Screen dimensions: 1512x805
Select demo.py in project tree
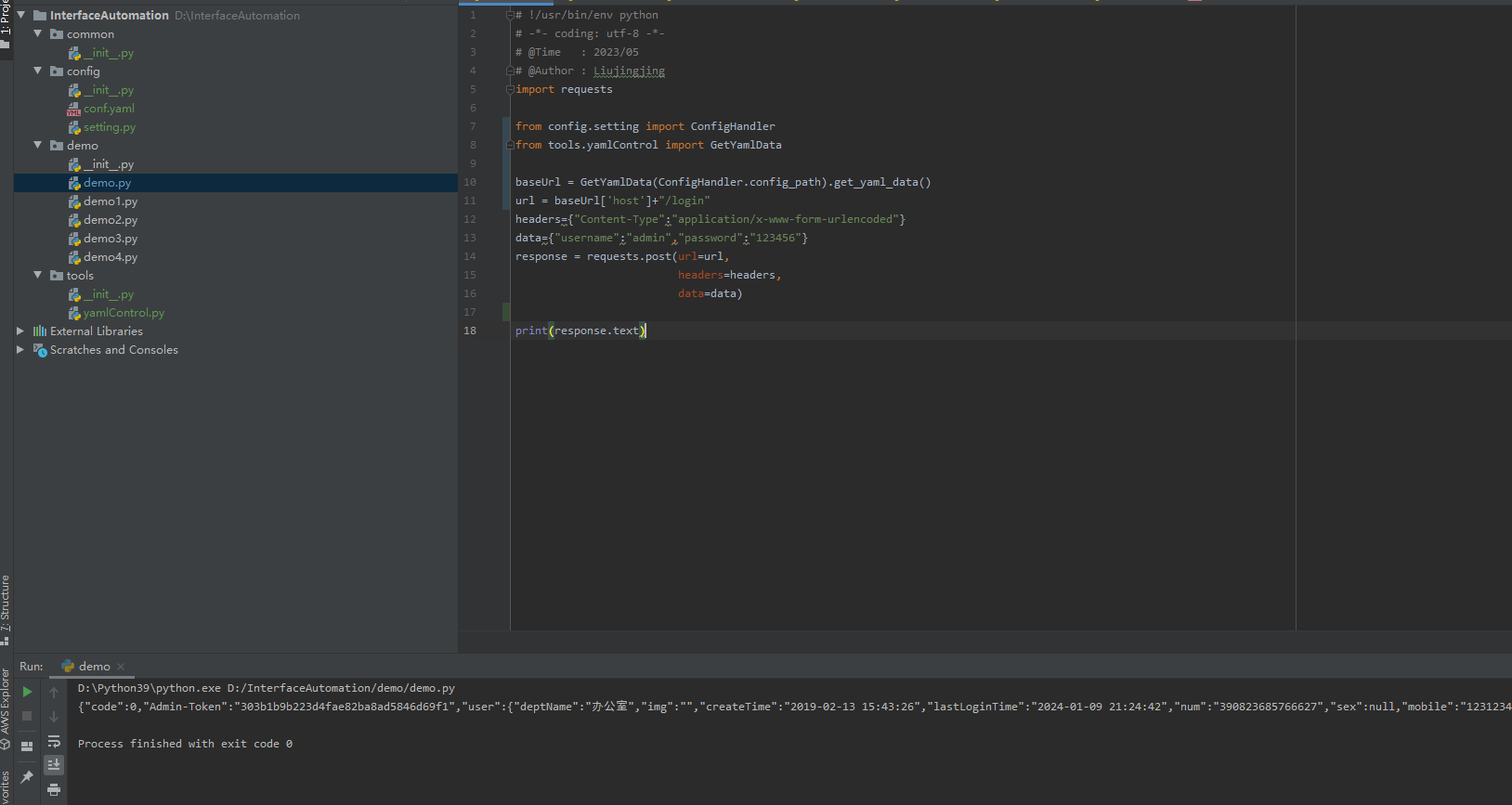(108, 183)
